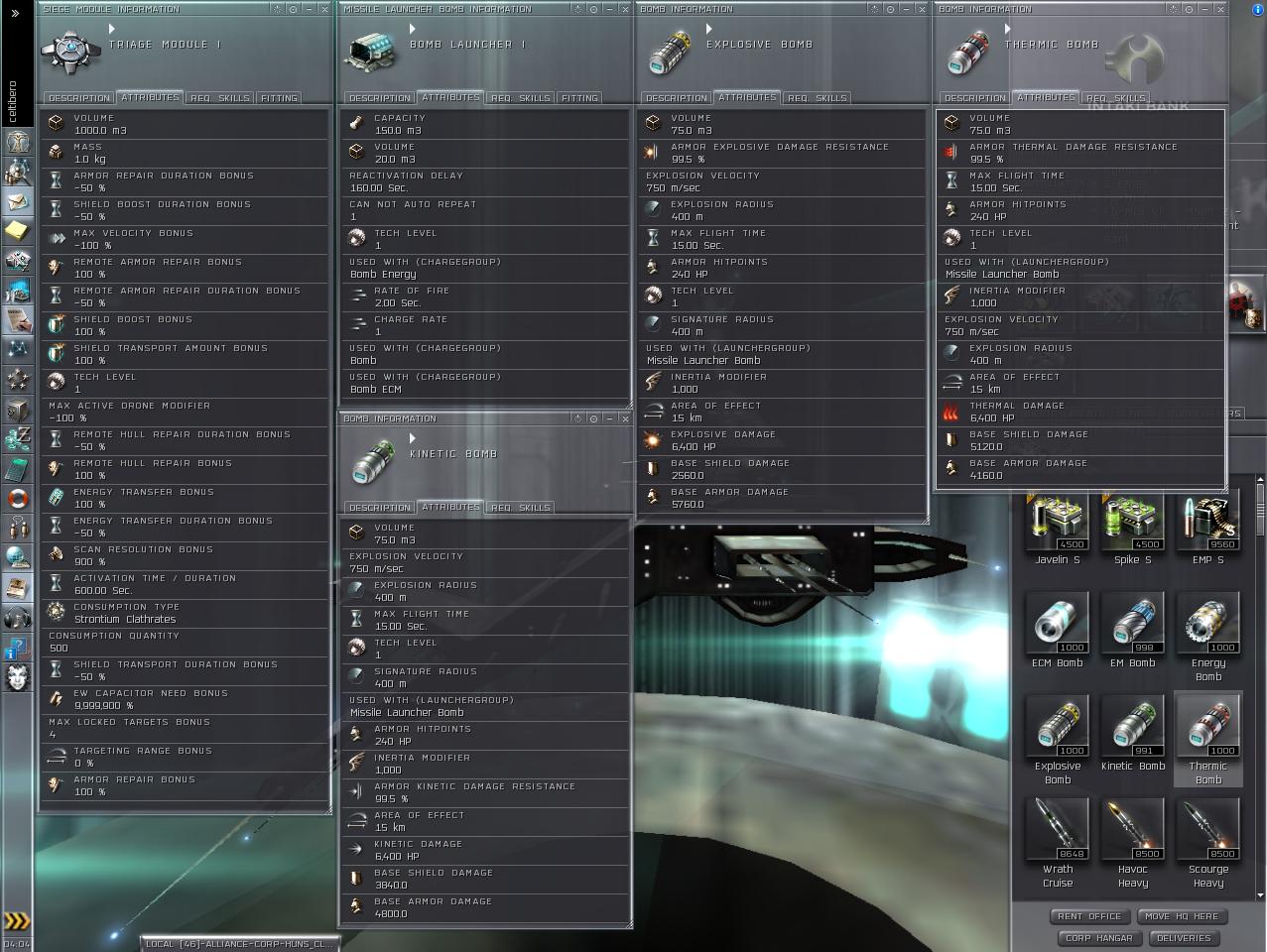Open the headphones jukebox sidebar icon

(17, 618)
